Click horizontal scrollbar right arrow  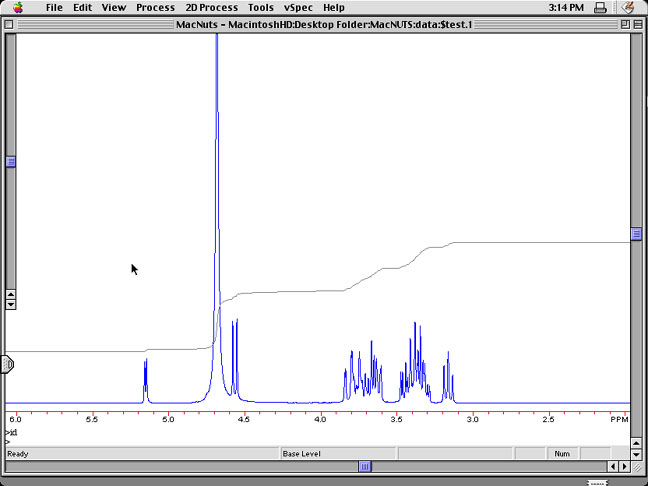click(x=625, y=466)
